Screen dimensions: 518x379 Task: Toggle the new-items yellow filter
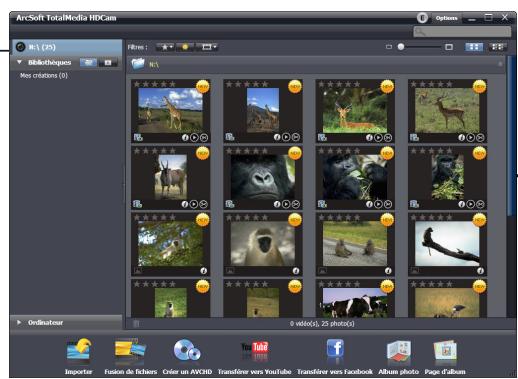click(185, 47)
